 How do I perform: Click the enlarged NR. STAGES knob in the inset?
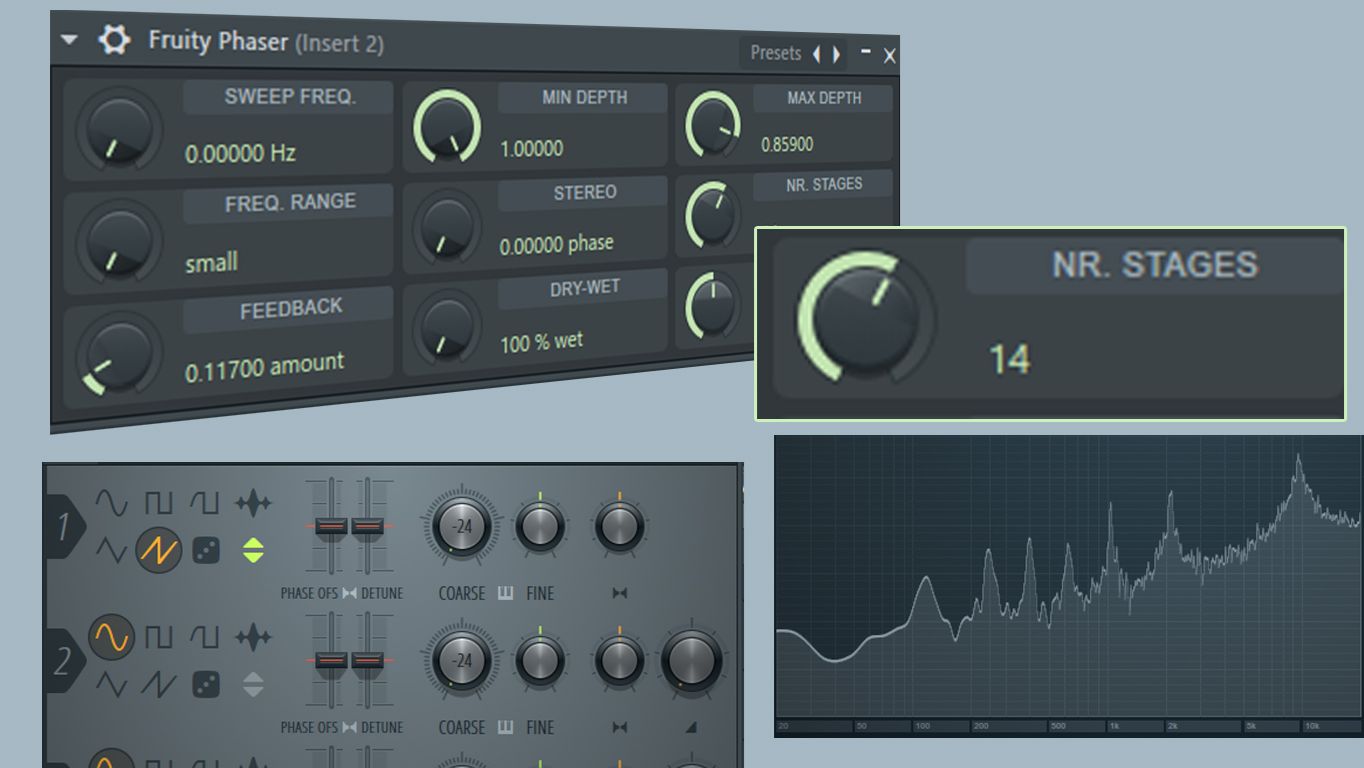pos(866,318)
